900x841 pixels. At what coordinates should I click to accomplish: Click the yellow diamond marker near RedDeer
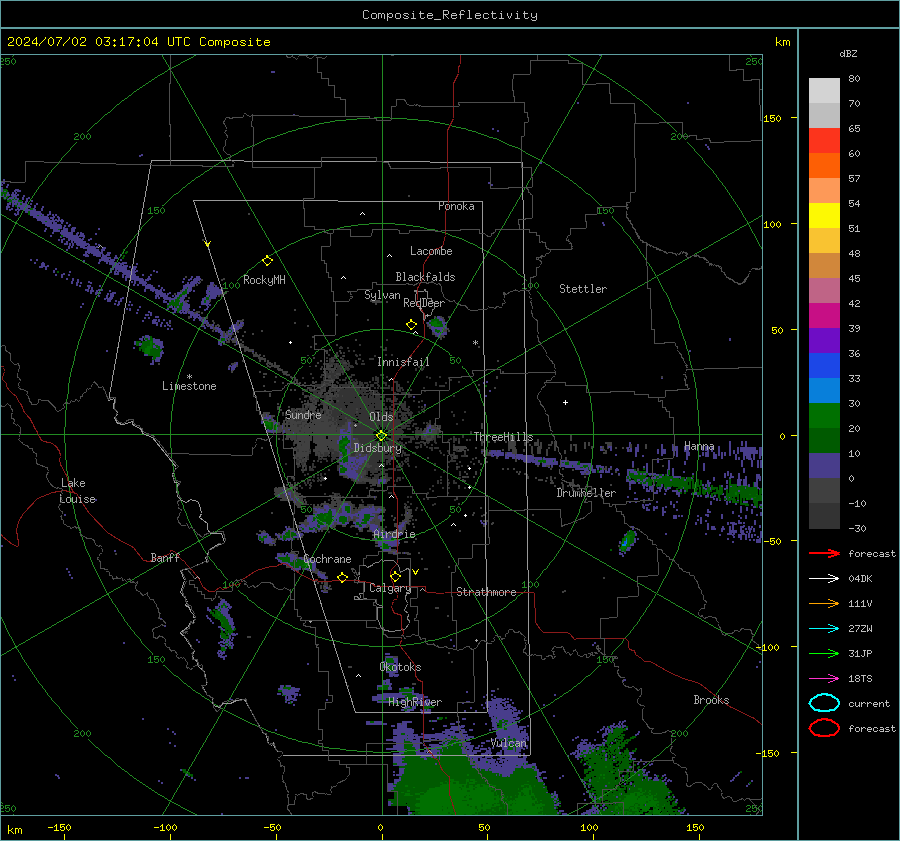point(412,325)
